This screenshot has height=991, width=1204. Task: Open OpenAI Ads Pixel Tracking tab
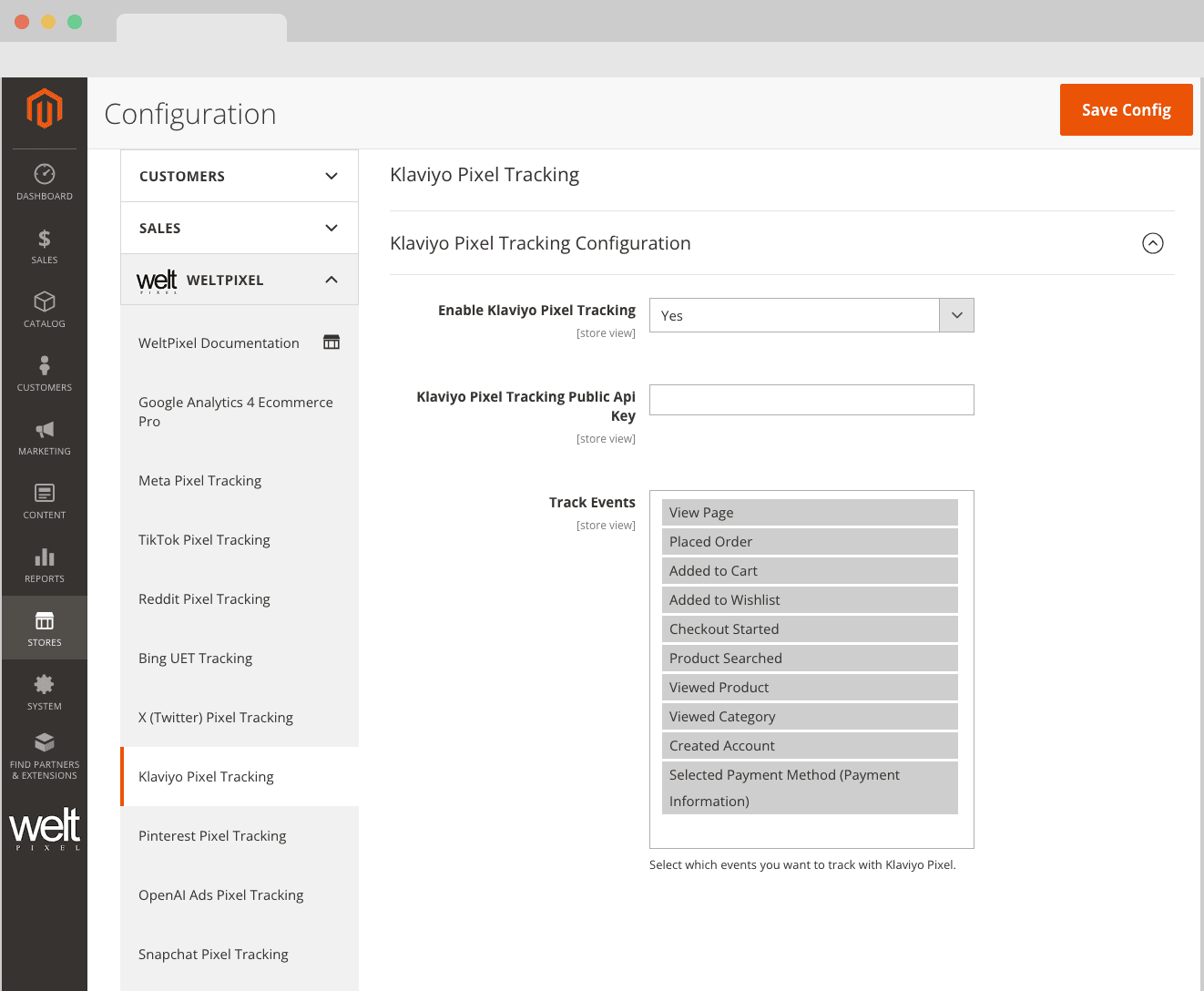[240, 895]
